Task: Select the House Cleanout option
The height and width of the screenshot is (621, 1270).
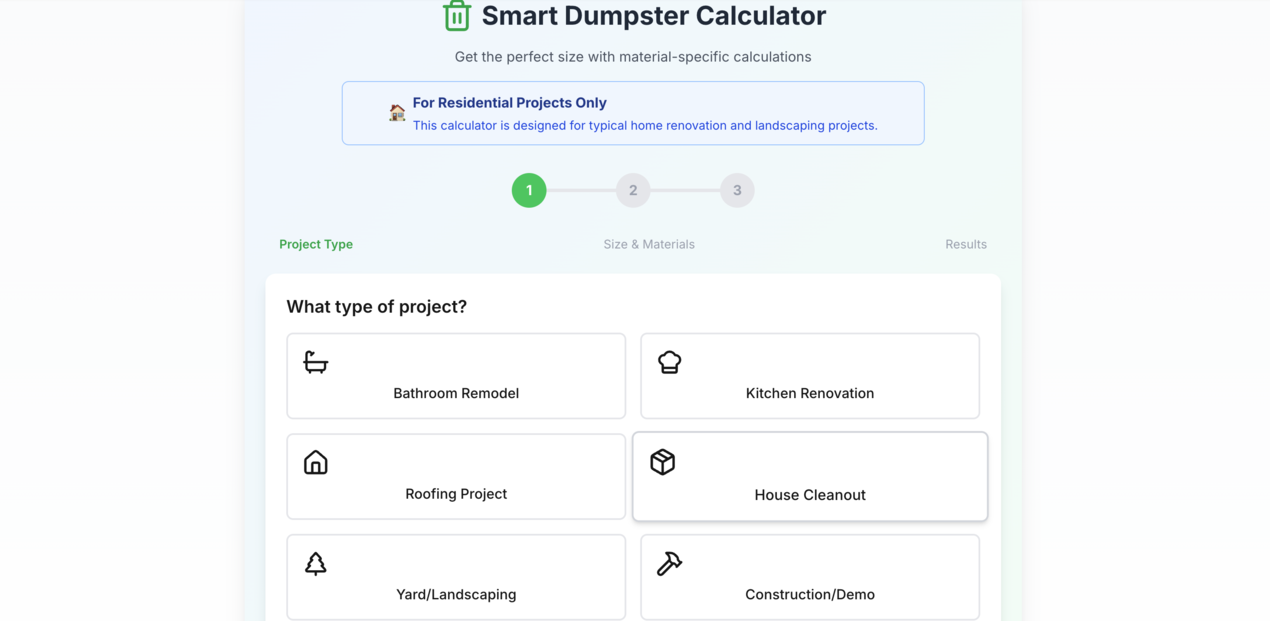Action: [810, 477]
